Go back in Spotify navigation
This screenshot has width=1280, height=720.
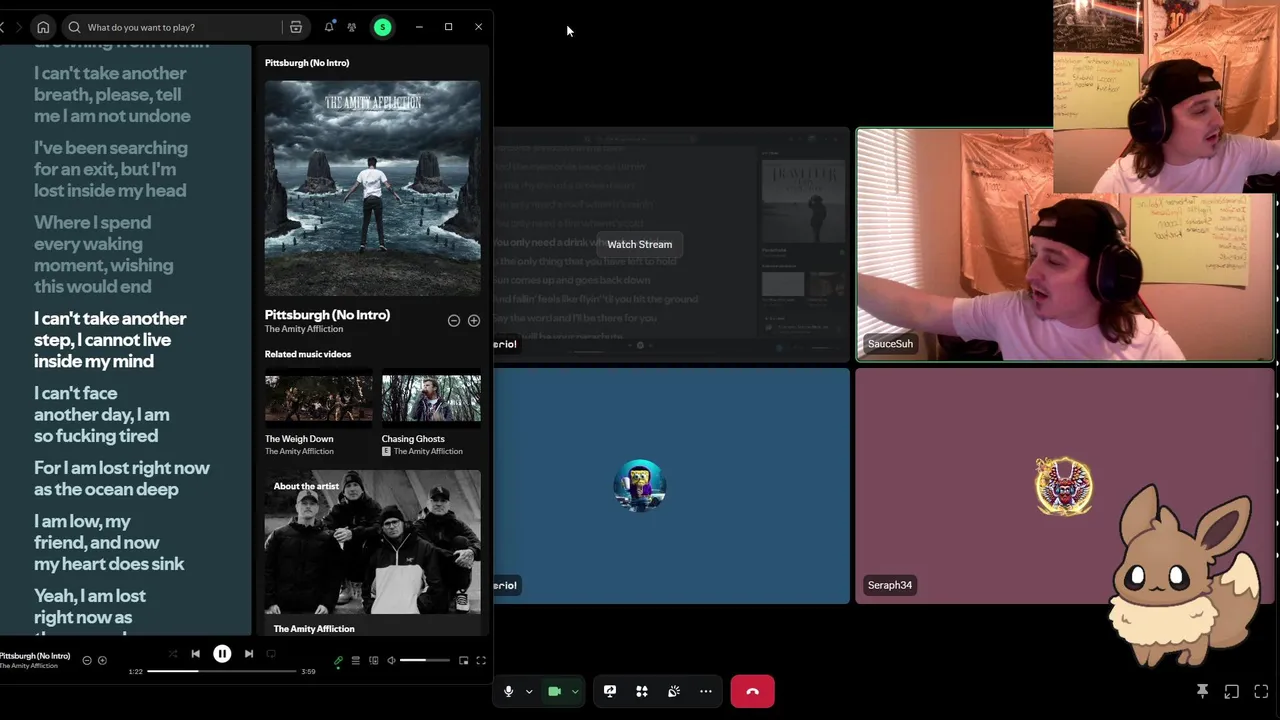click(x=3, y=27)
